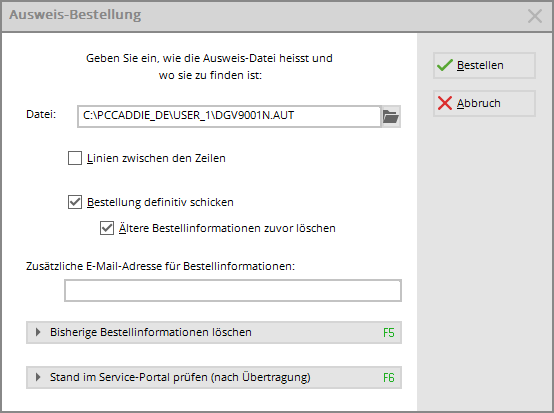Click the Ausweis-Bestellung title bar
Screen dimensions: 554x413
pyautogui.click(x=261, y=16)
